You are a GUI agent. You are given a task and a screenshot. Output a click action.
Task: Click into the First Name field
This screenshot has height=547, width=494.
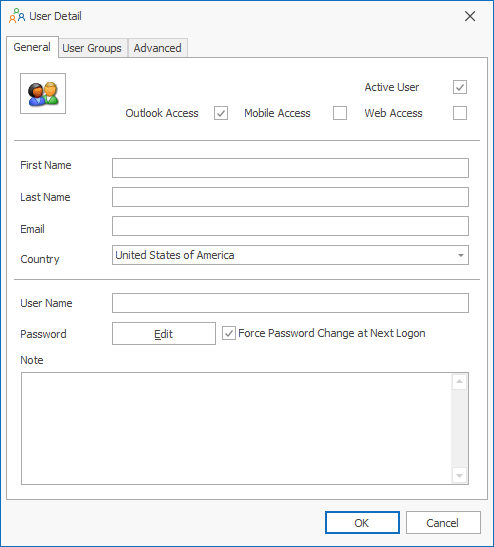click(x=290, y=168)
